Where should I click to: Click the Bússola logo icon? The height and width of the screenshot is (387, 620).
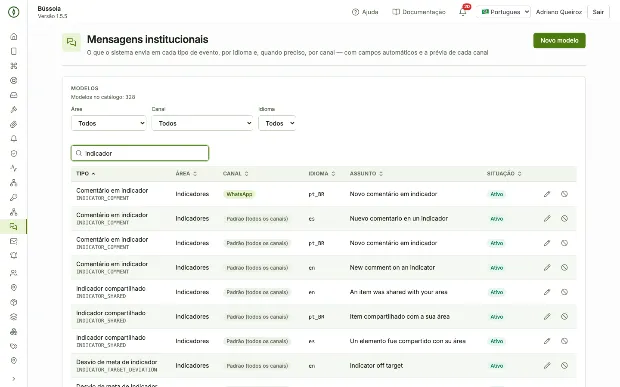(14, 12)
